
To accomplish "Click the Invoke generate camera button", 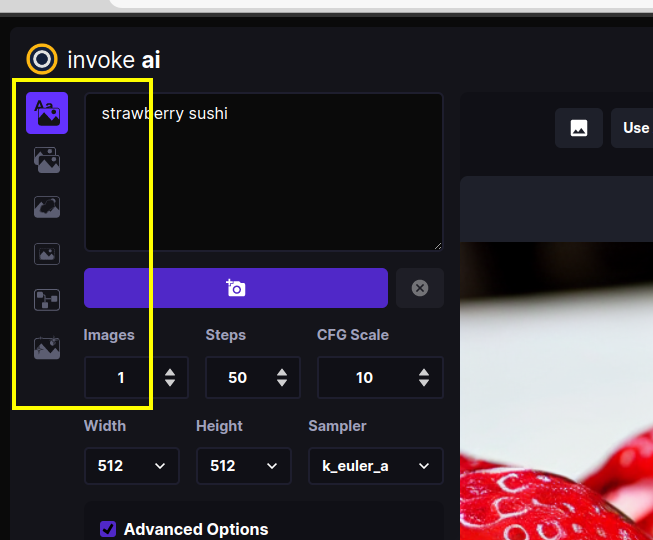I will click(235, 288).
